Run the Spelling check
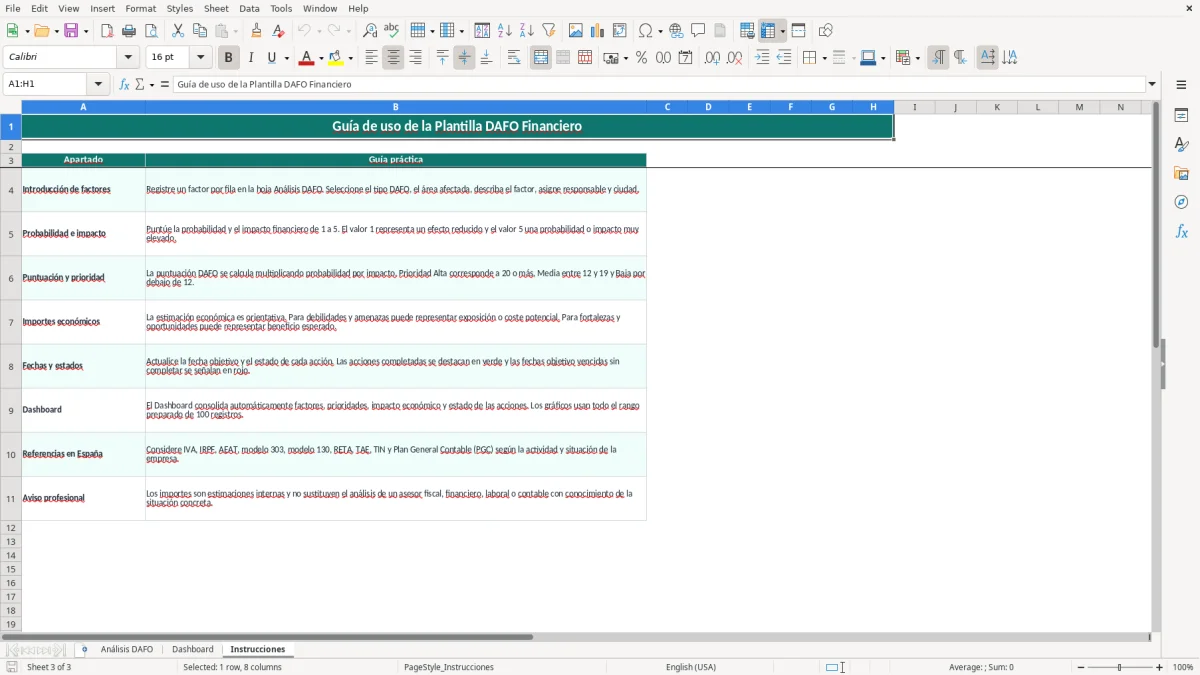Viewport: 1200px width, 675px height. click(392, 31)
